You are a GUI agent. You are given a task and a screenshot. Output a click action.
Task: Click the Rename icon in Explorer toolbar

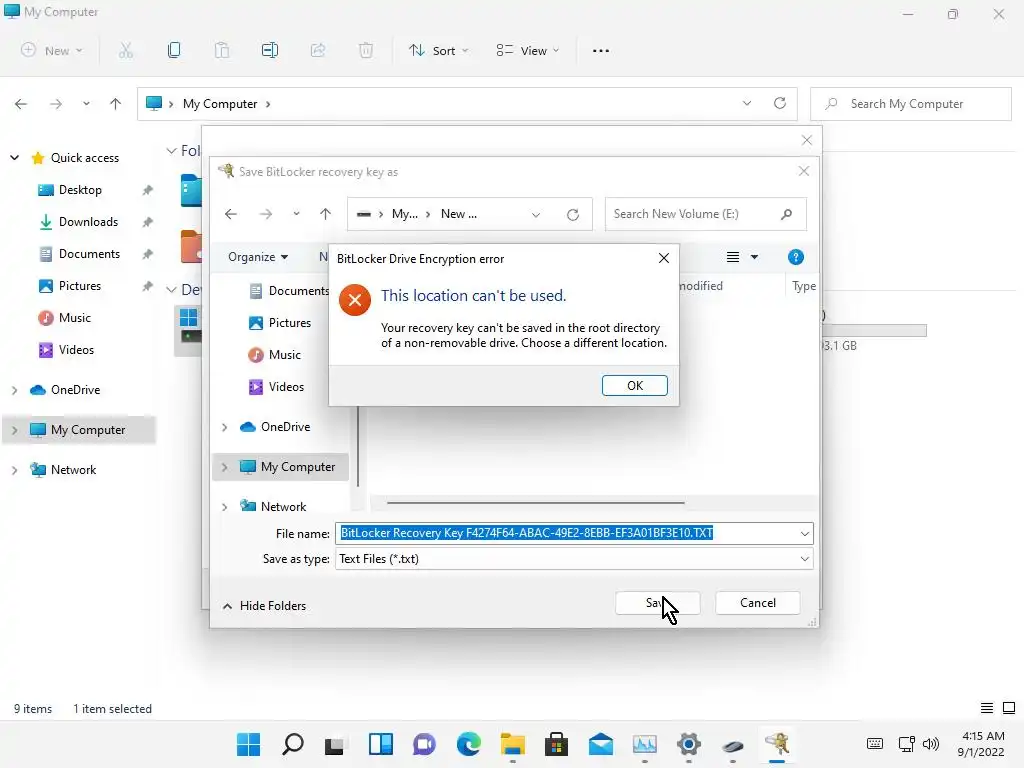click(x=270, y=50)
